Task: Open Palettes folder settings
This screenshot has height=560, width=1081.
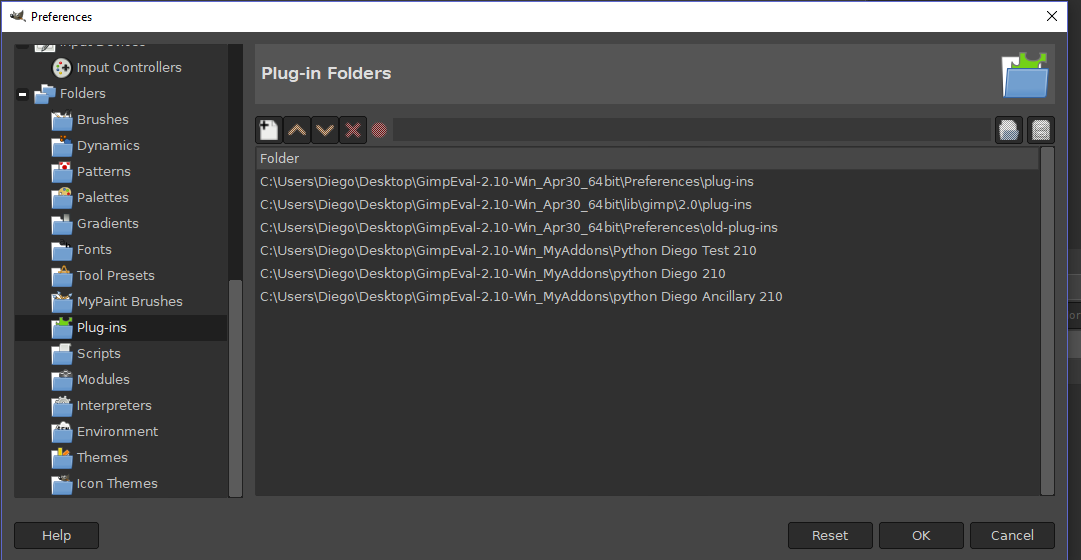Action: pyautogui.click(x=103, y=197)
